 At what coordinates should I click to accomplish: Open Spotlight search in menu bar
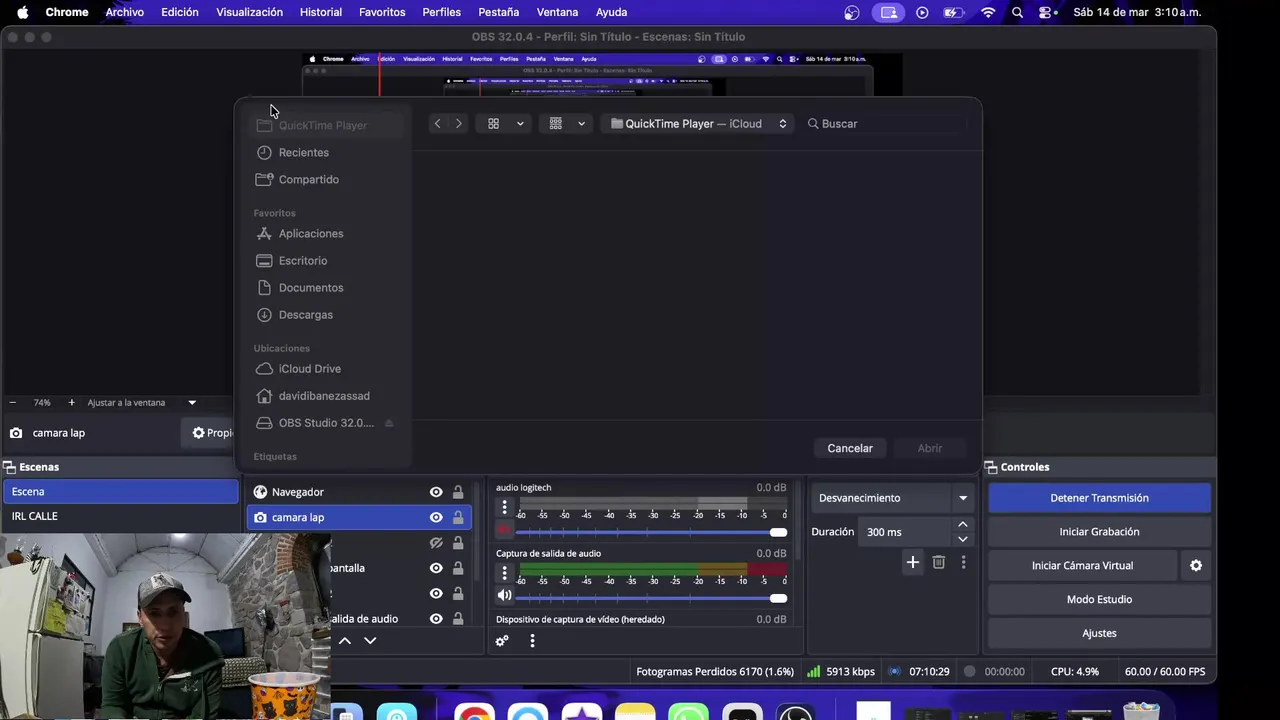[x=1017, y=12]
